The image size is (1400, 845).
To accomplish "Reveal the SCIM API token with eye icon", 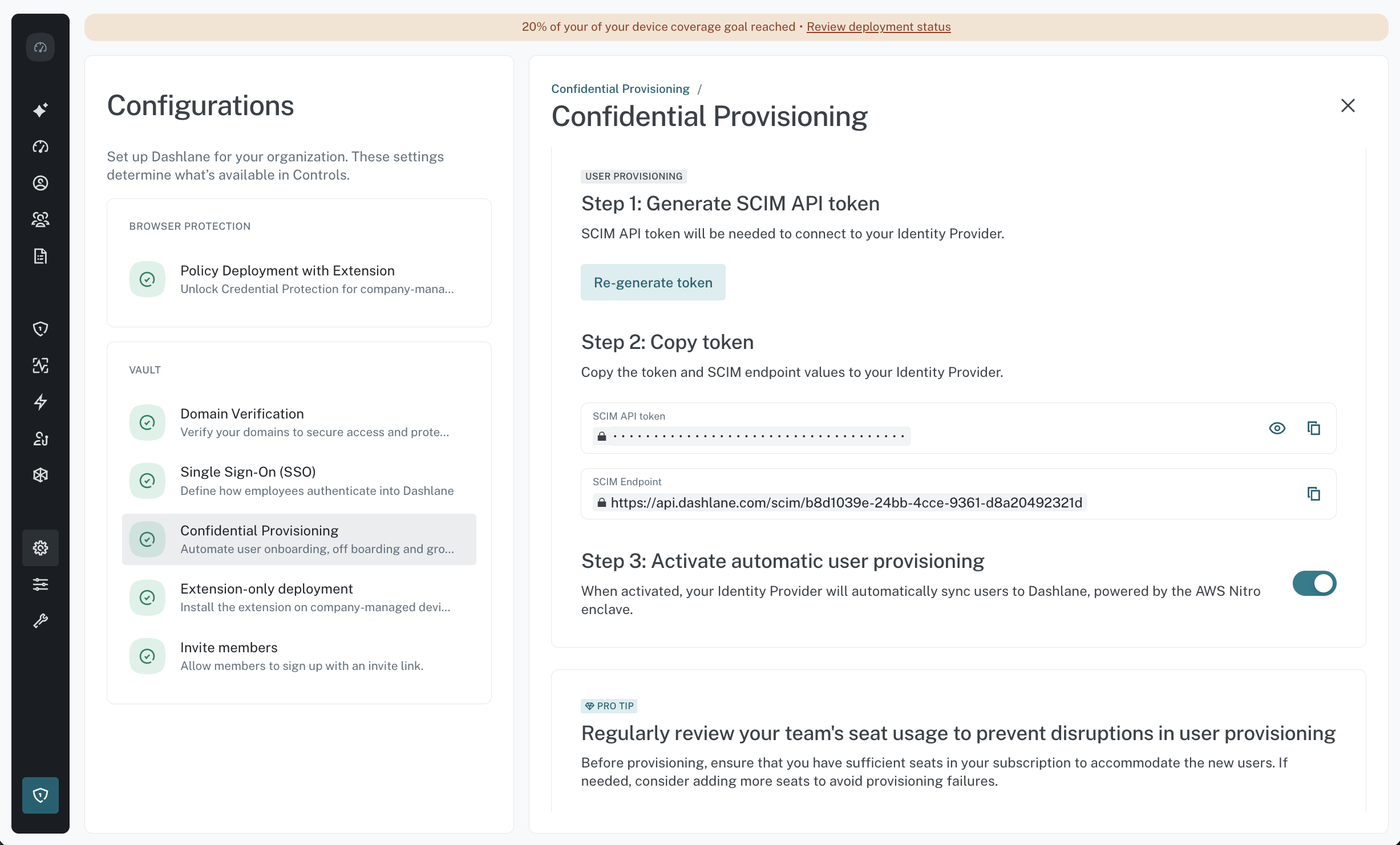I will 1277,428.
